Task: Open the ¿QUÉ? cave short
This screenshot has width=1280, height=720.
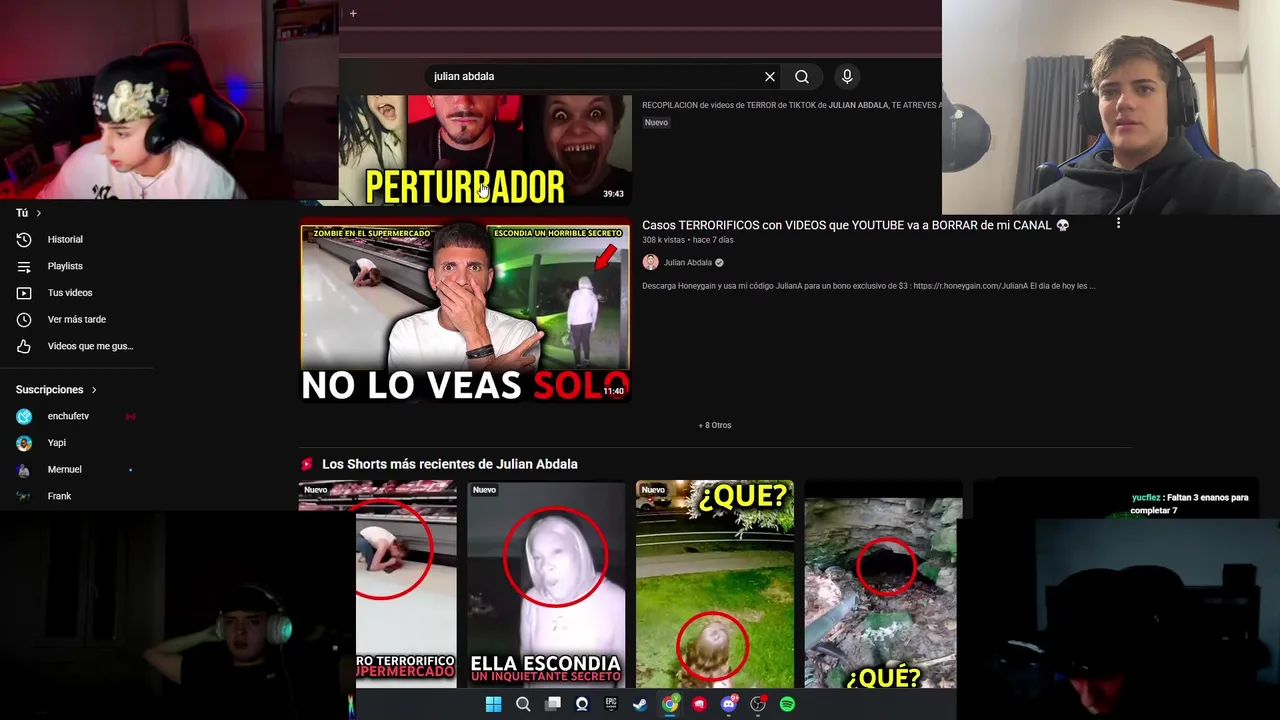Action: 883,584
